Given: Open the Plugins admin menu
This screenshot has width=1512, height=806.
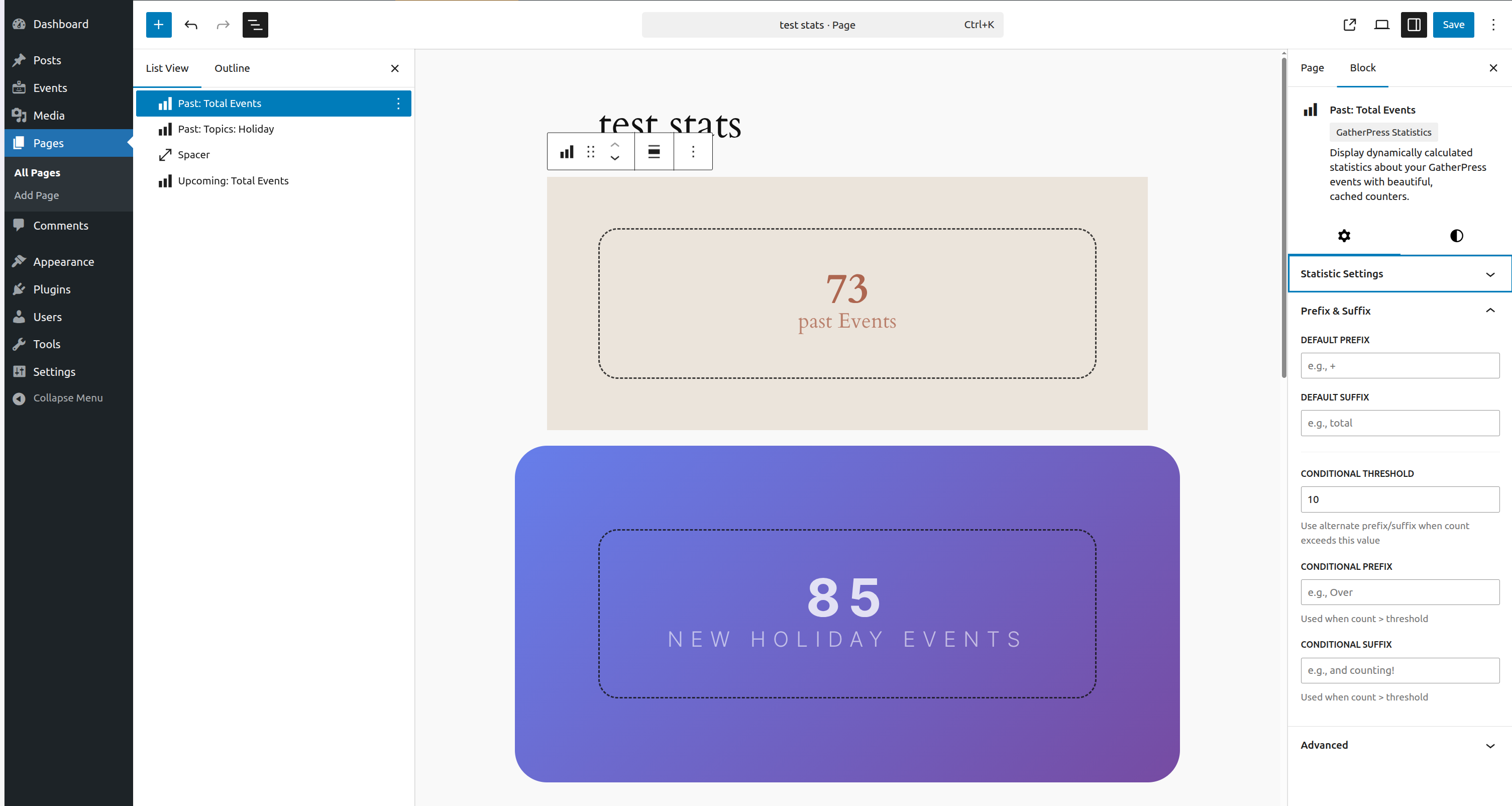Looking at the screenshot, I should coord(52,289).
